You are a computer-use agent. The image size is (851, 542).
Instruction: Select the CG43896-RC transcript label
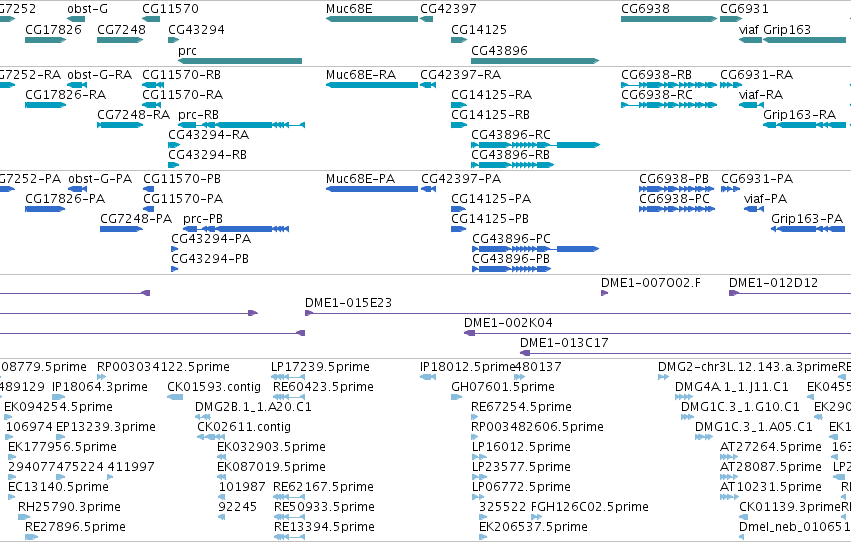tap(511, 135)
